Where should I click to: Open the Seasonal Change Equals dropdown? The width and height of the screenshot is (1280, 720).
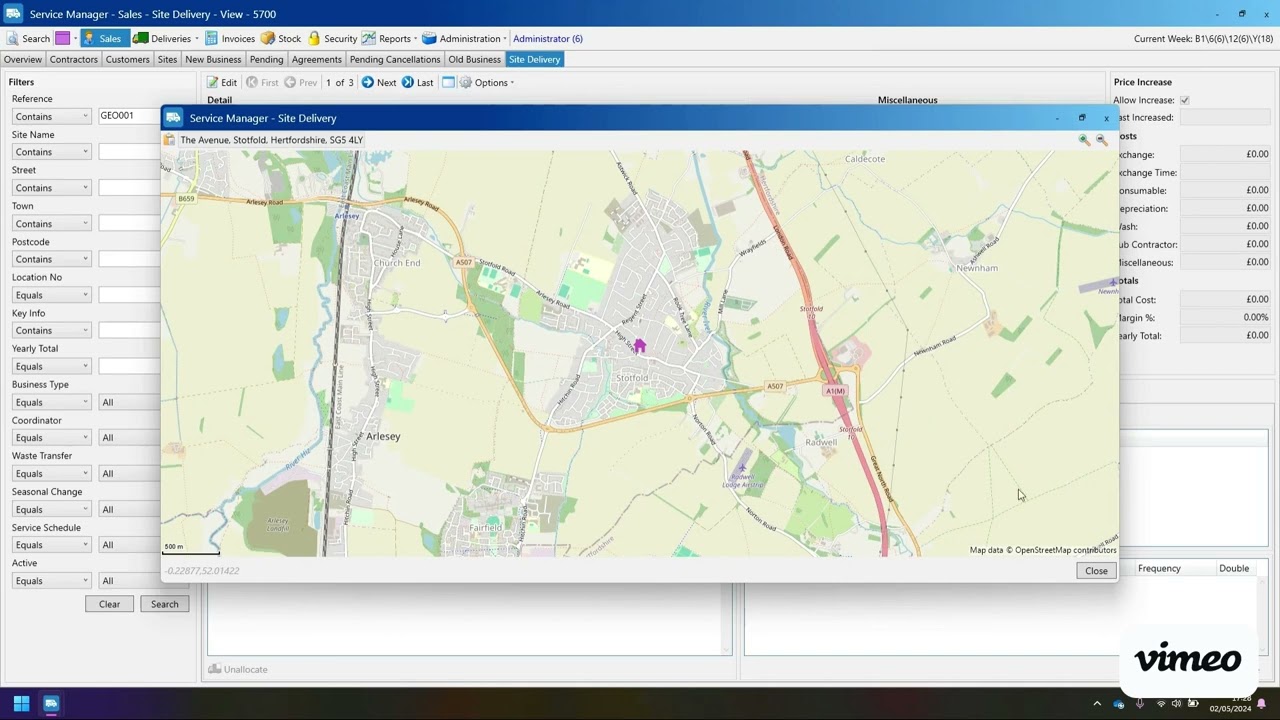tap(51, 509)
